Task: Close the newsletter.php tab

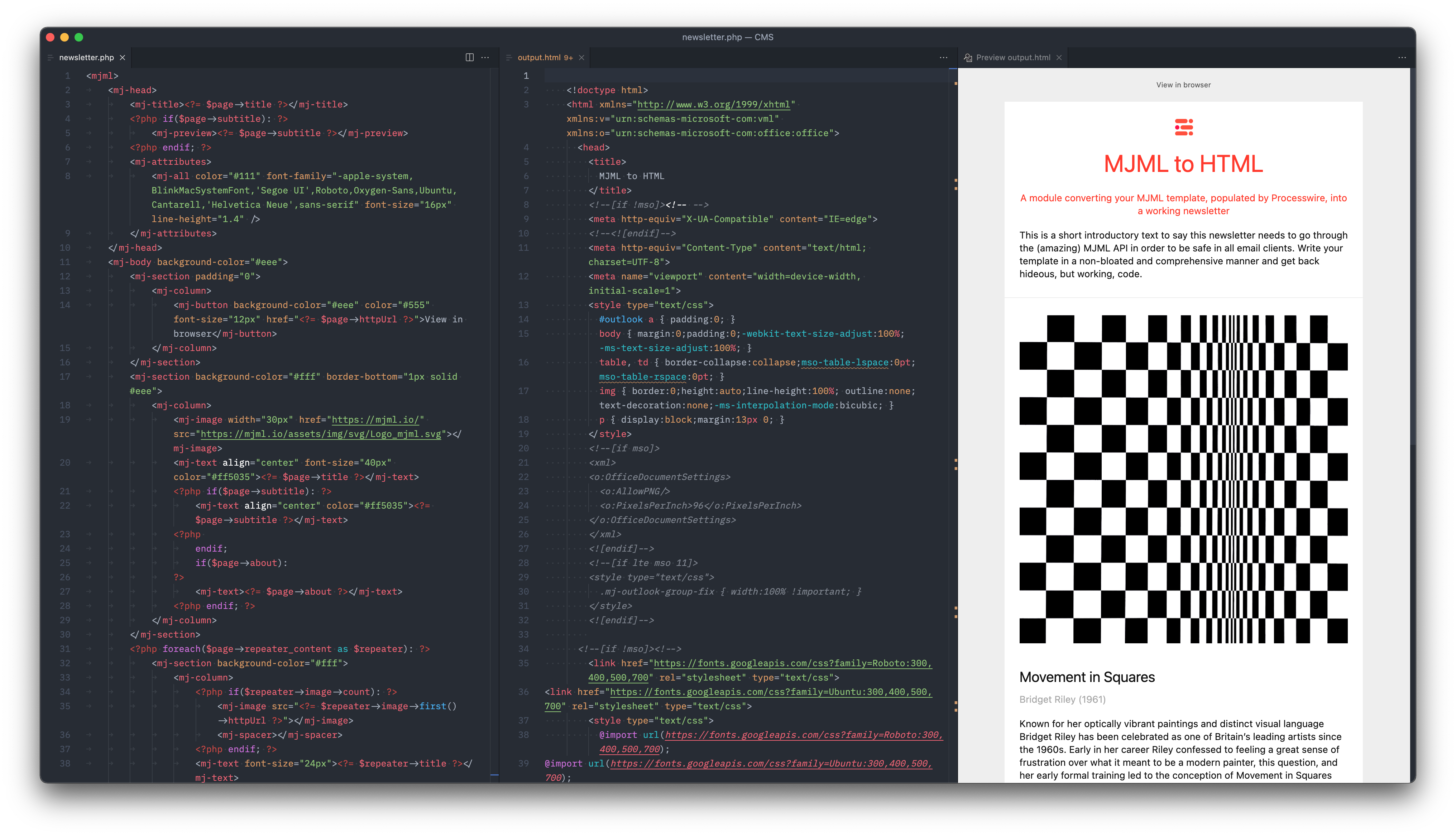Action: pyautogui.click(x=122, y=57)
